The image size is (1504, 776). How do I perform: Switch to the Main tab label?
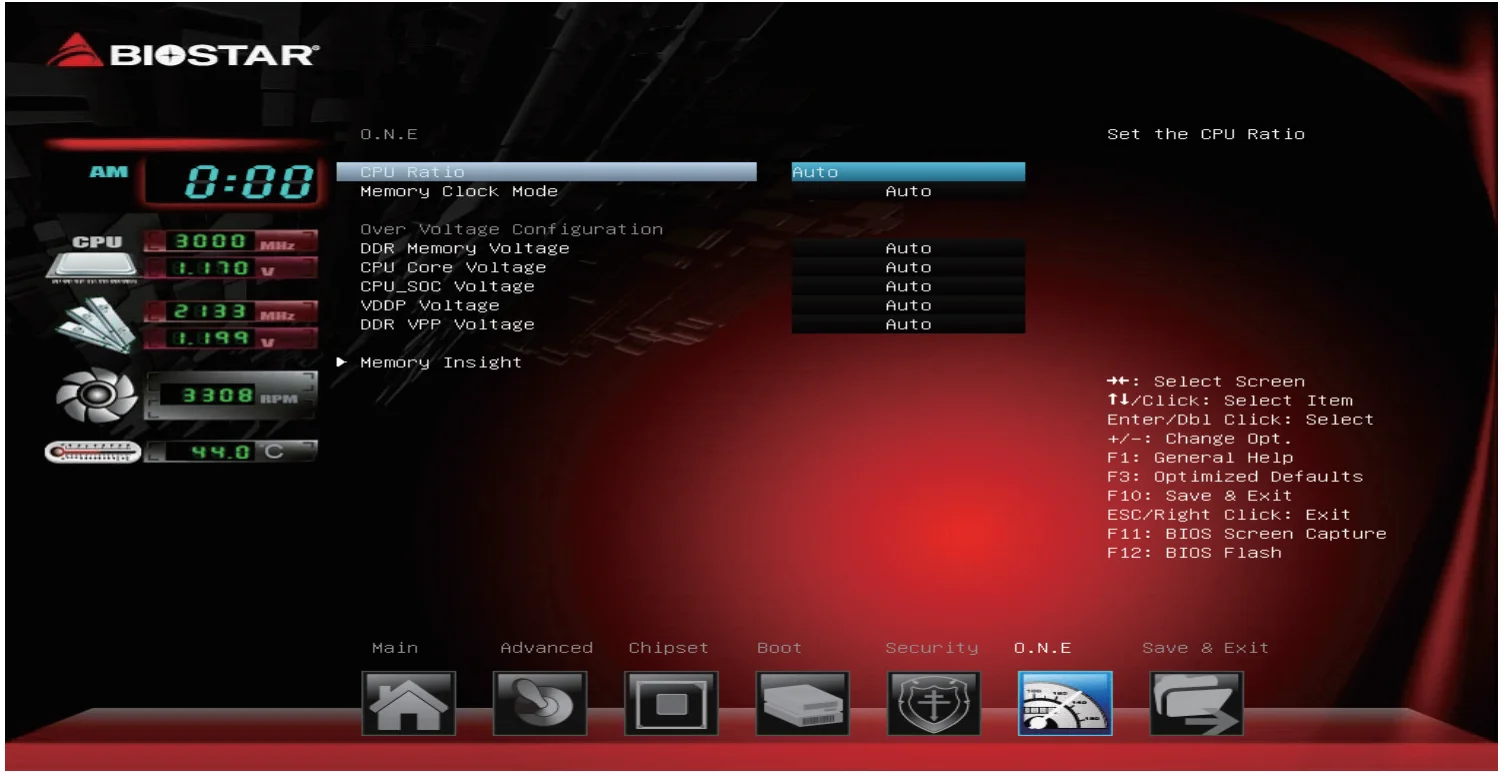point(395,648)
